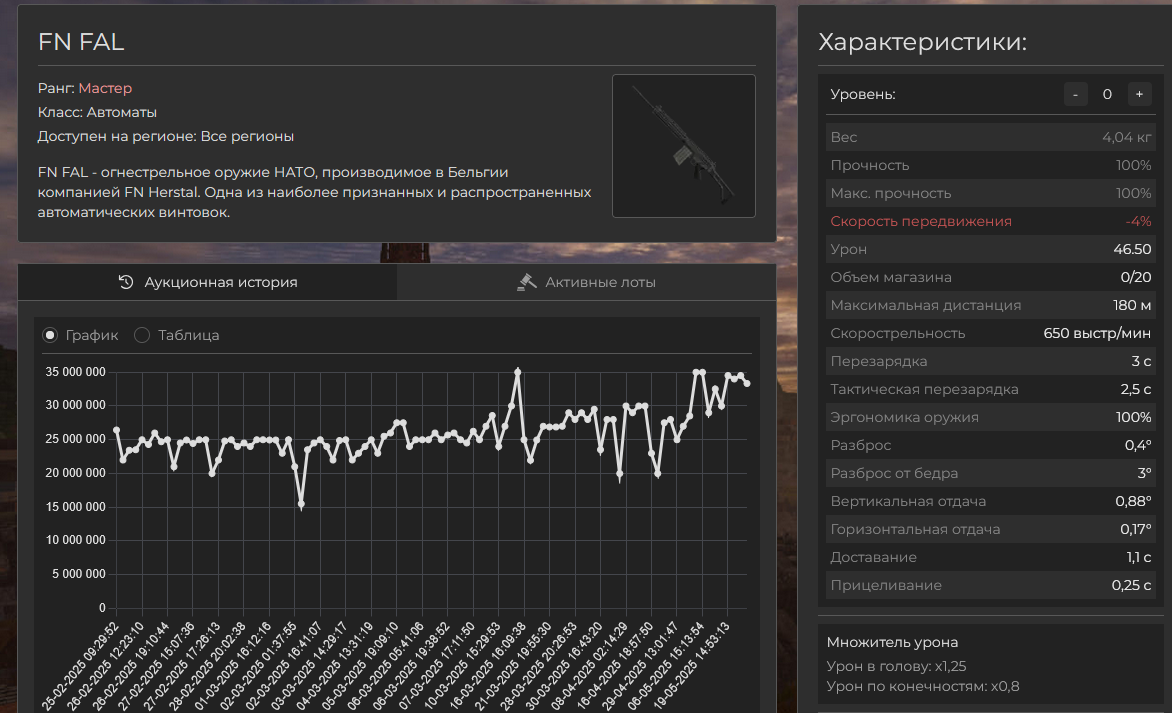Image resolution: width=1172 pixels, height=713 pixels.
Task: Click the 15 000 000 axis label
Action: click(x=75, y=507)
